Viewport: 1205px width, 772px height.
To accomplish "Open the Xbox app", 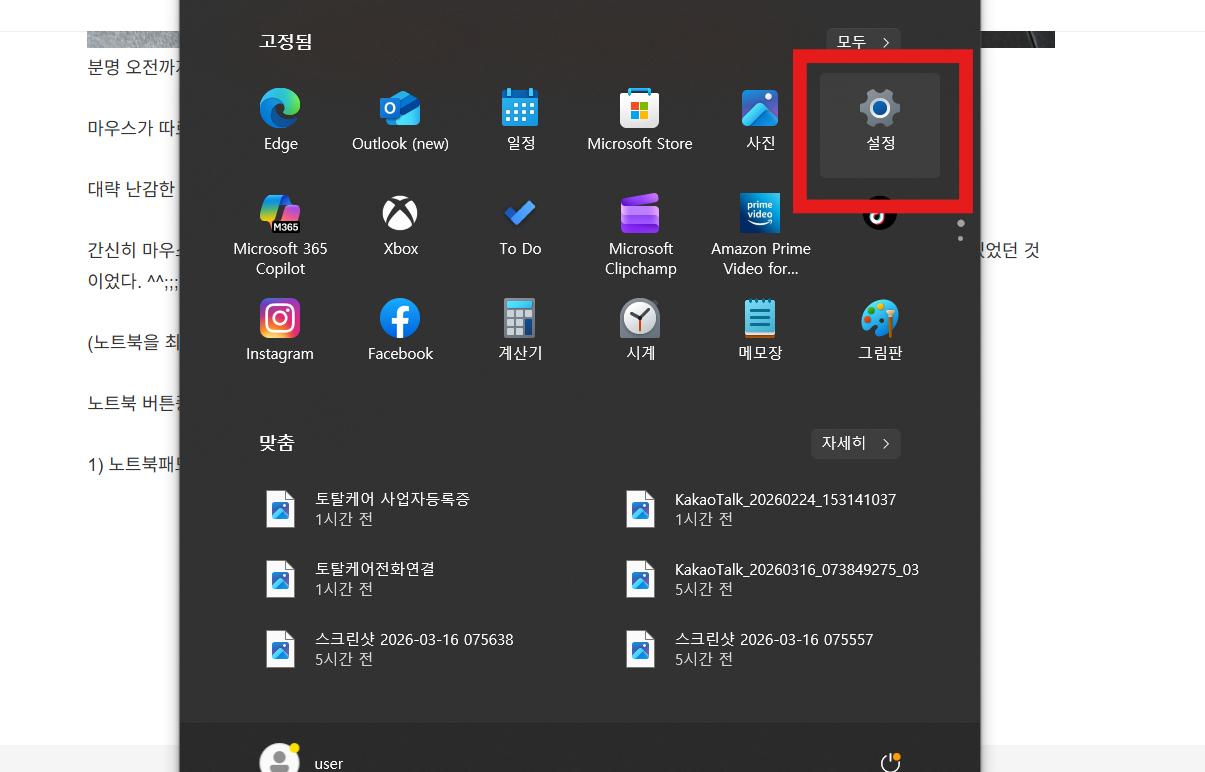I will [400, 228].
